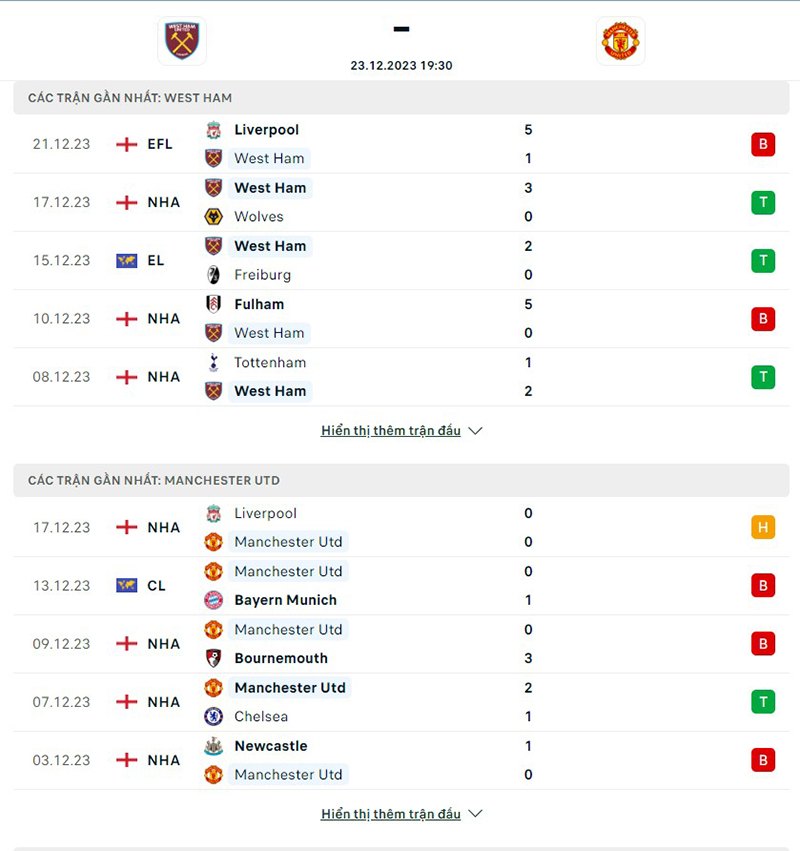Click the match time 23.12.2023 19:30

point(401,65)
